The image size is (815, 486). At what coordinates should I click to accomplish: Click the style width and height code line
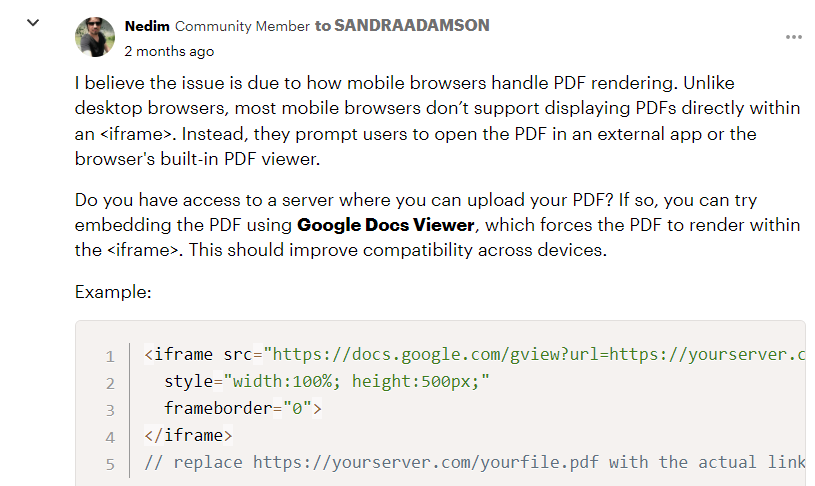(x=328, y=382)
